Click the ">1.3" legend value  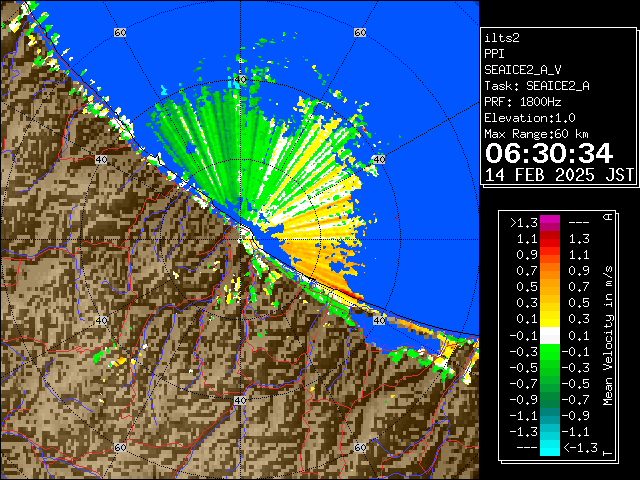point(524,223)
